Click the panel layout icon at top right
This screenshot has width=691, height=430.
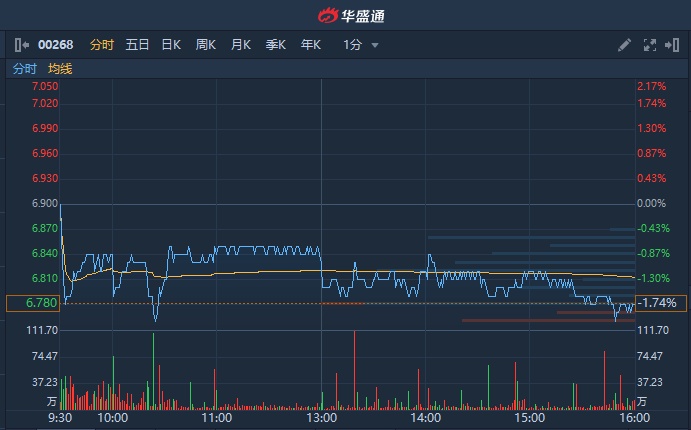(x=671, y=45)
